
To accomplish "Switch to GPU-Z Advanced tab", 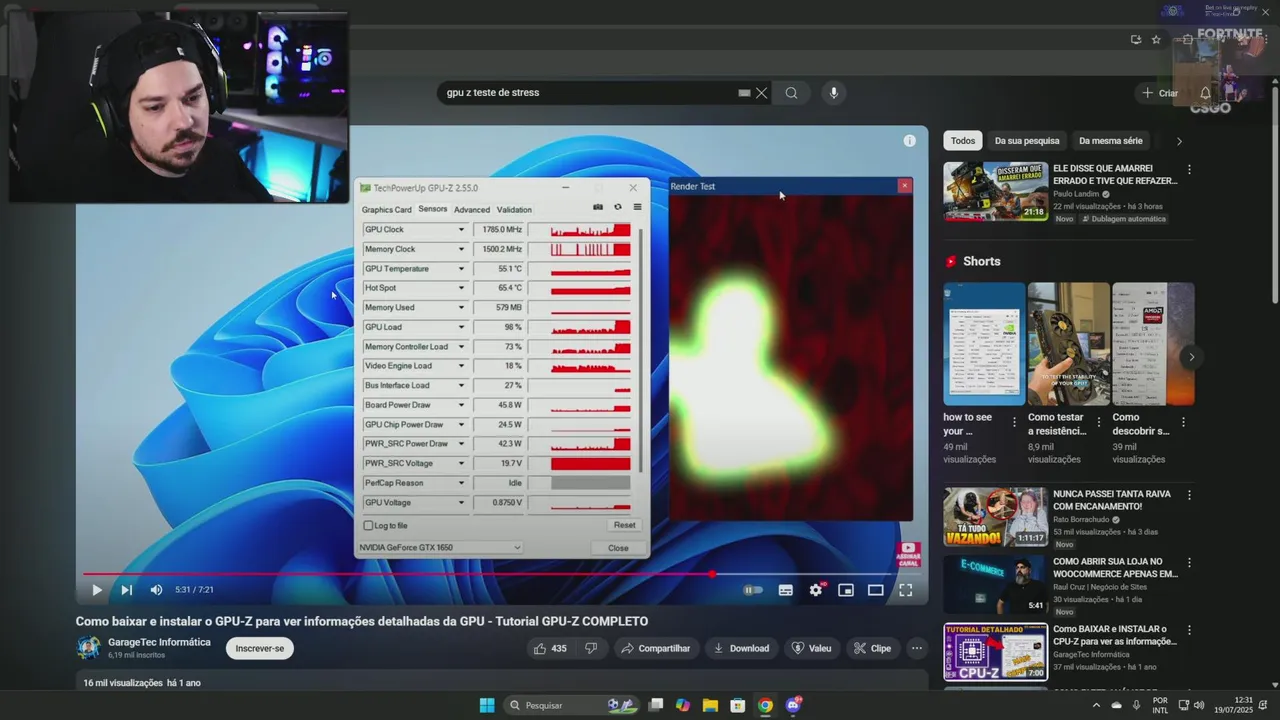I will tap(472, 210).
